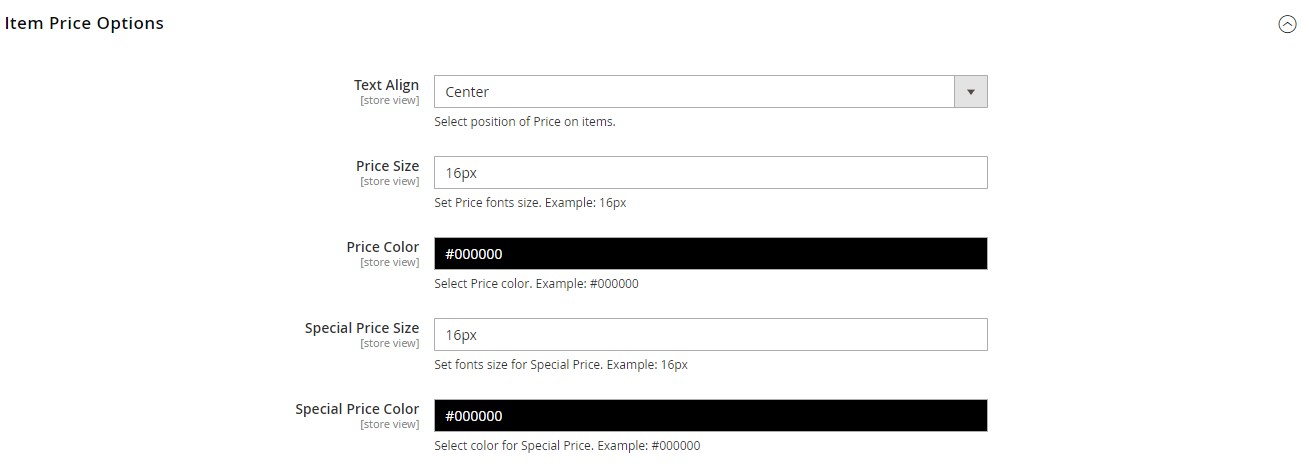Click the Special Price Size label
The width and height of the screenshot is (1309, 469).
[362, 328]
